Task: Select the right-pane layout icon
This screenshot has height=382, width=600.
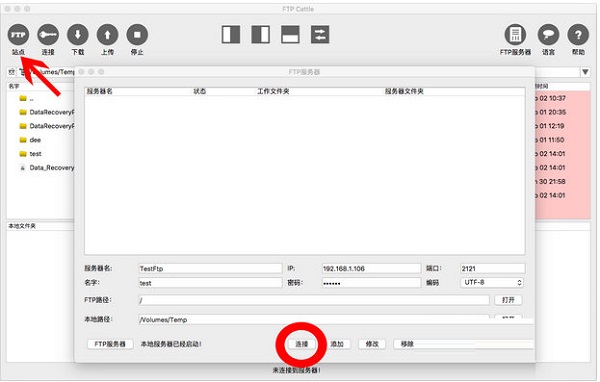Action: pyautogui.click(x=261, y=34)
